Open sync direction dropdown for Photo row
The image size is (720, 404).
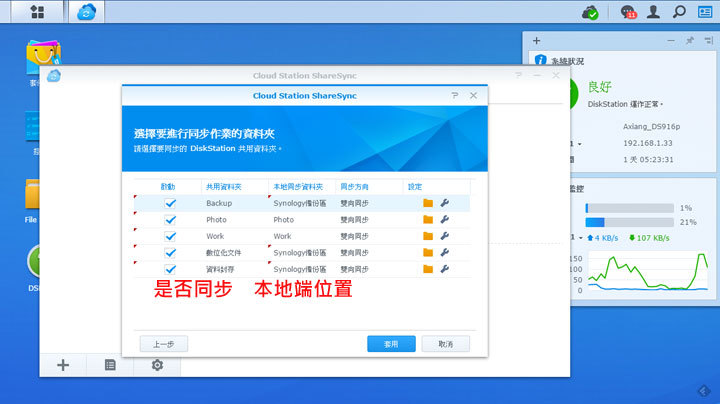click(354, 219)
